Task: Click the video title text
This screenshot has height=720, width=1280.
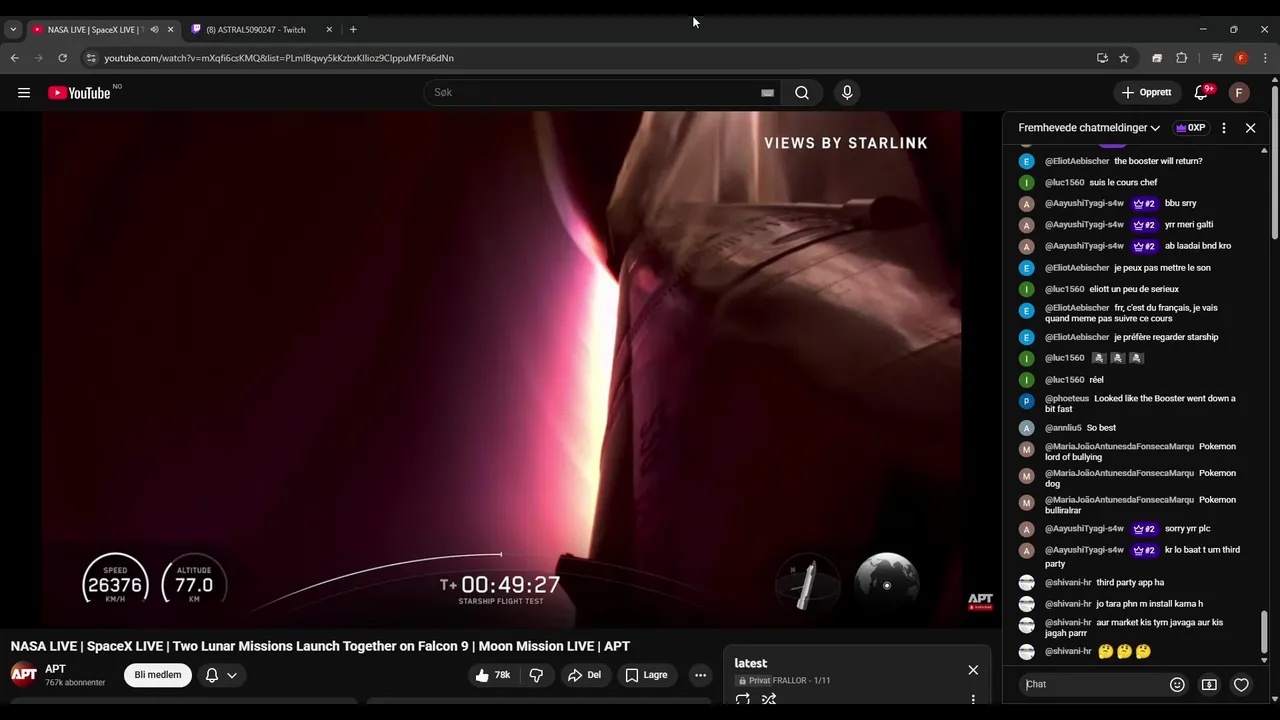Action: pos(320,646)
